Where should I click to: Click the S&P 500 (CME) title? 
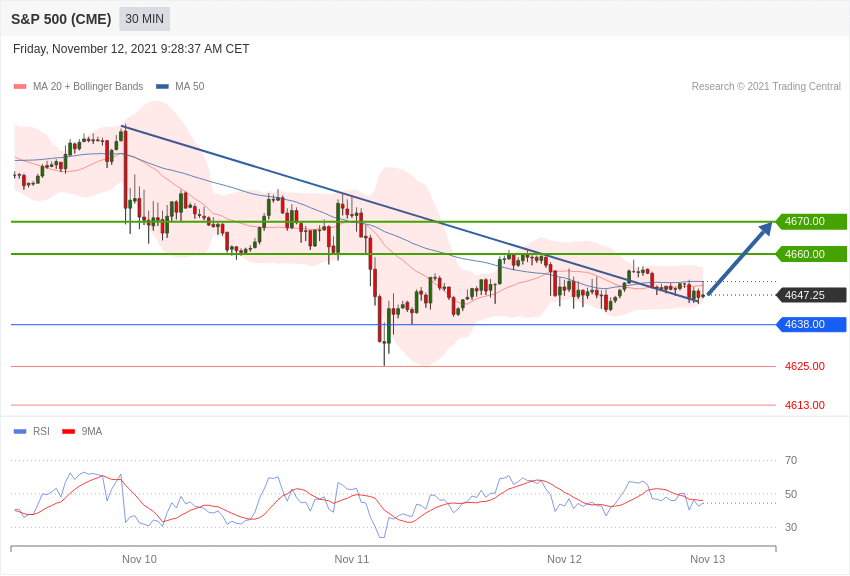(x=61, y=20)
